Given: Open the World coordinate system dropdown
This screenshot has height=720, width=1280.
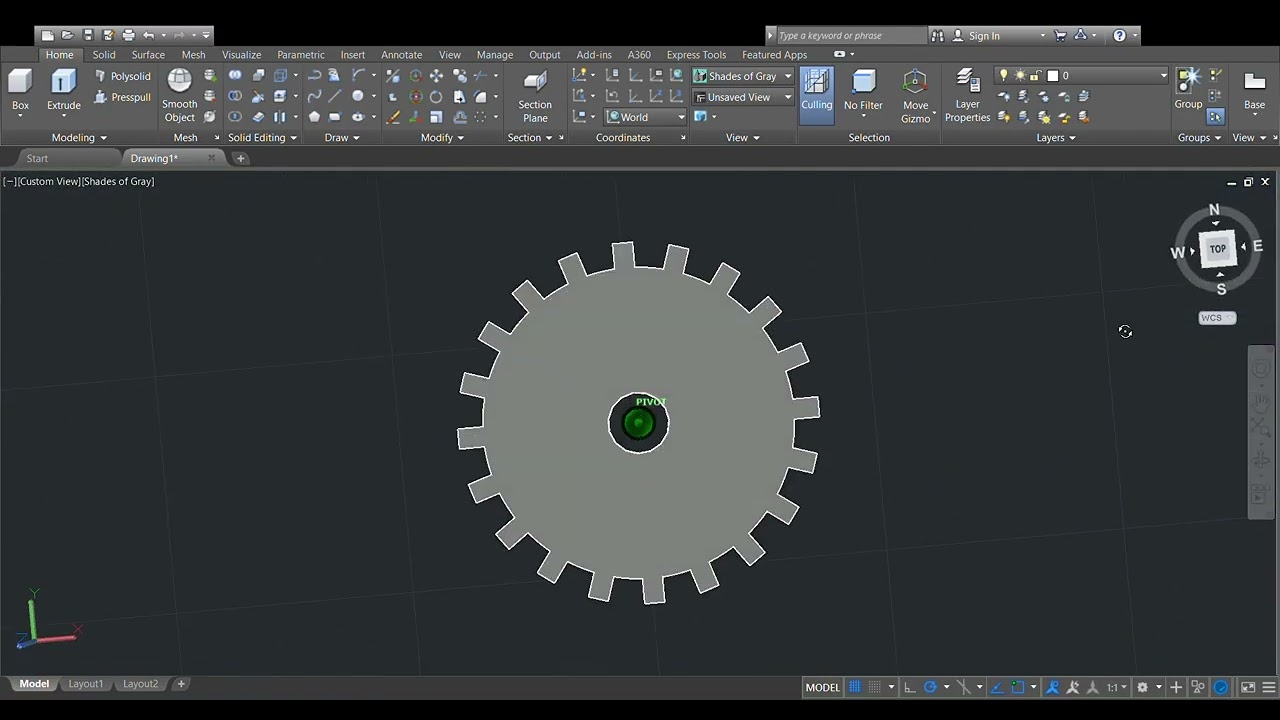Looking at the screenshot, I should (646, 117).
